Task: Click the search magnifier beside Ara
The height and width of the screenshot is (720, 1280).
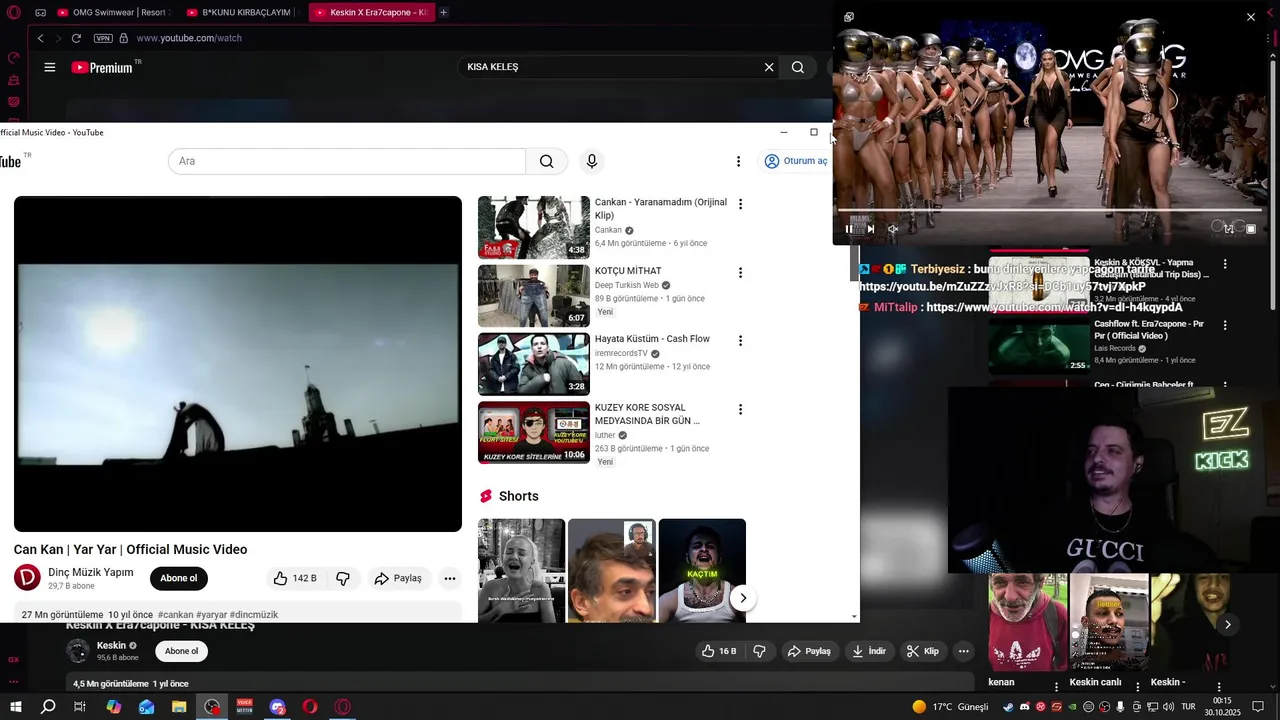Action: click(x=546, y=161)
